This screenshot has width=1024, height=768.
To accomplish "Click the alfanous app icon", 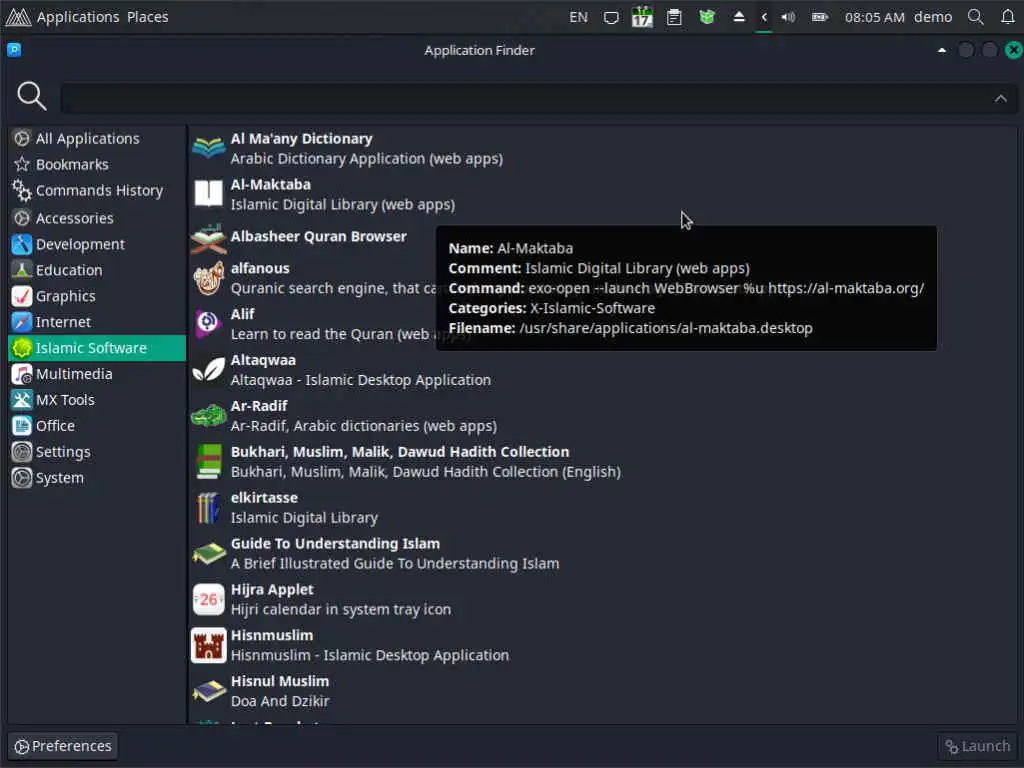I will [208, 278].
